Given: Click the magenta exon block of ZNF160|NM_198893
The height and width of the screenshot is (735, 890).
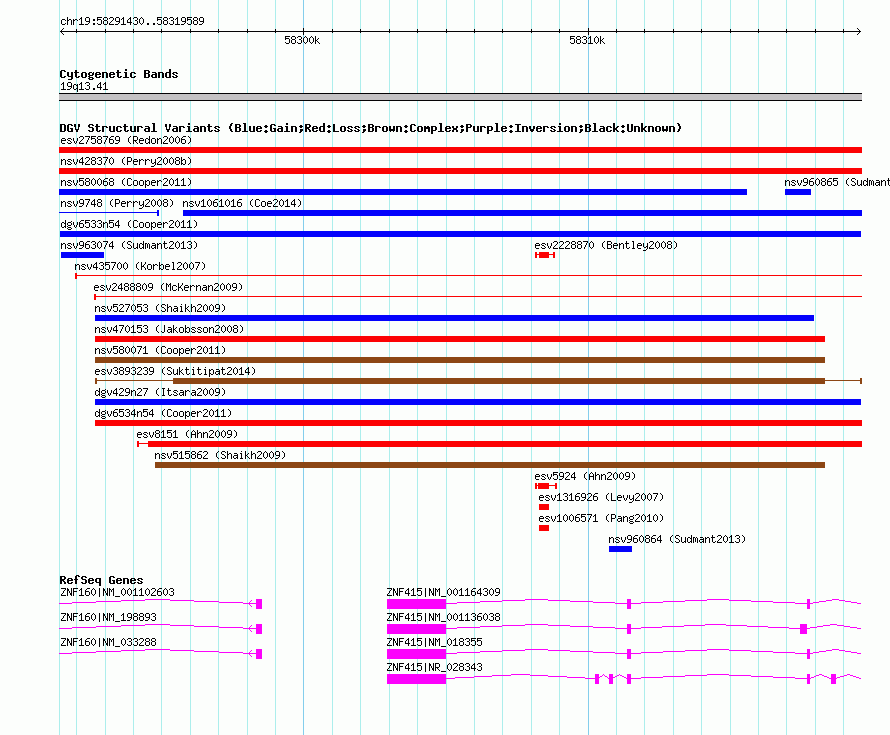Looking at the screenshot, I should [259, 629].
